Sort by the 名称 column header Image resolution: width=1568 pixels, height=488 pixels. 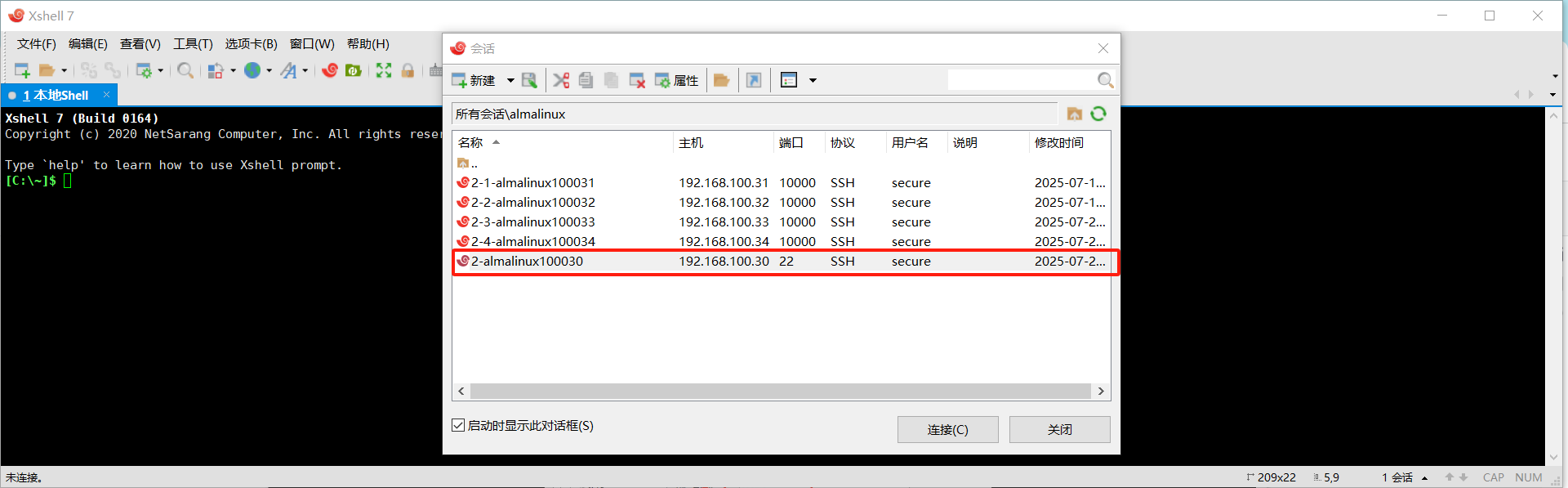pyautogui.click(x=563, y=143)
